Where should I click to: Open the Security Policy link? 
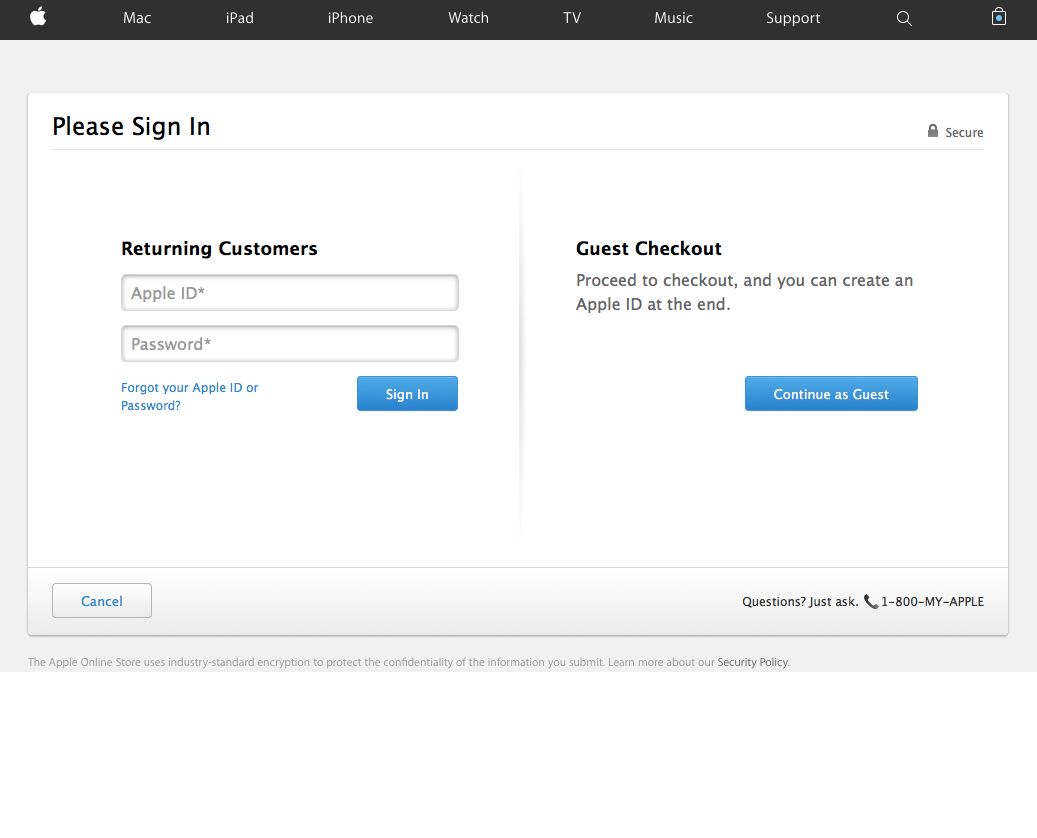coord(752,662)
